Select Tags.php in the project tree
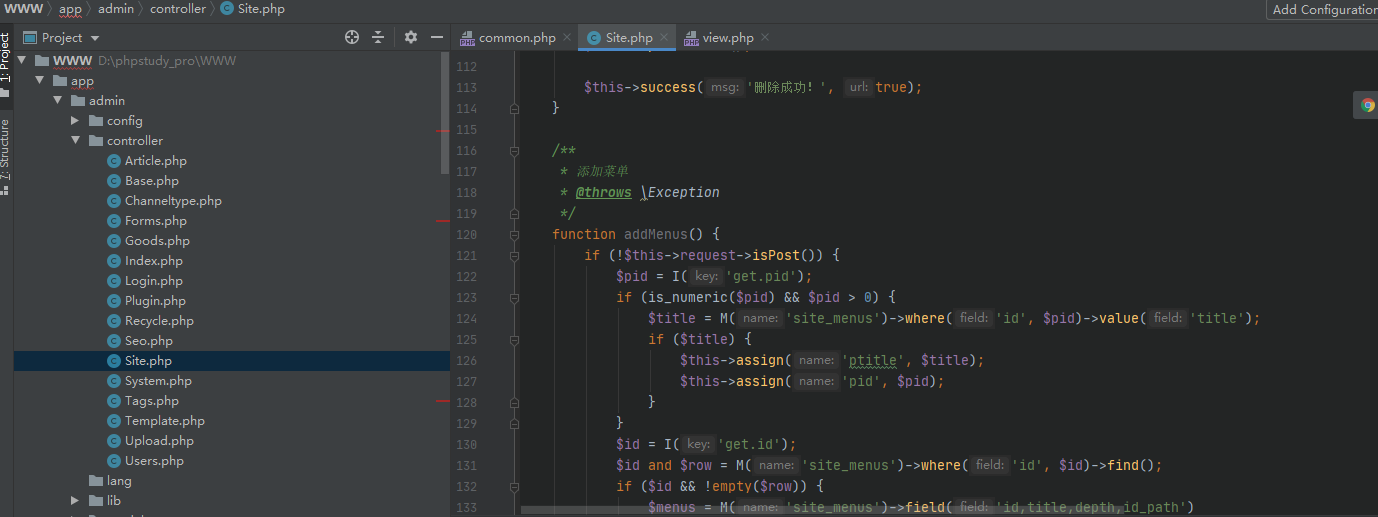The height and width of the screenshot is (517, 1378). [x=152, y=401]
